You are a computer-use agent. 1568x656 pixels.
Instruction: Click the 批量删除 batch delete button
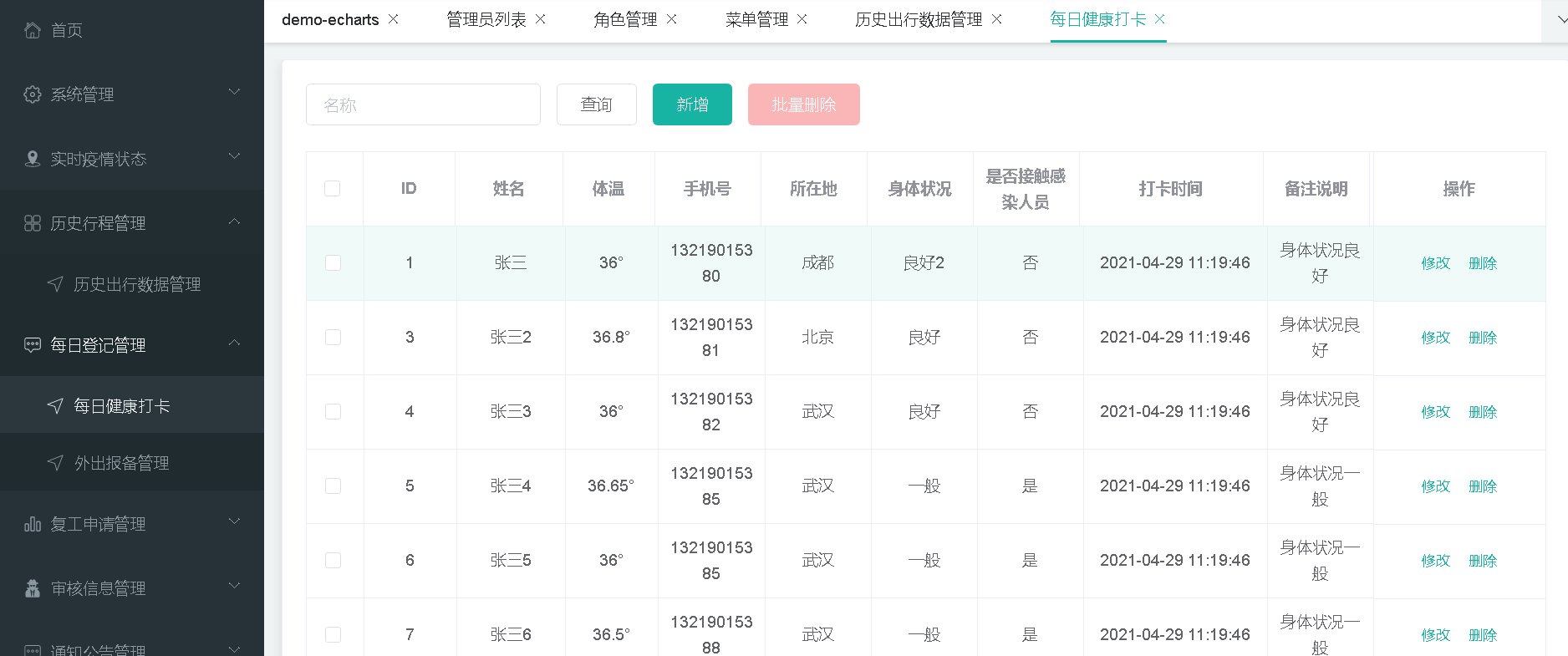804,104
